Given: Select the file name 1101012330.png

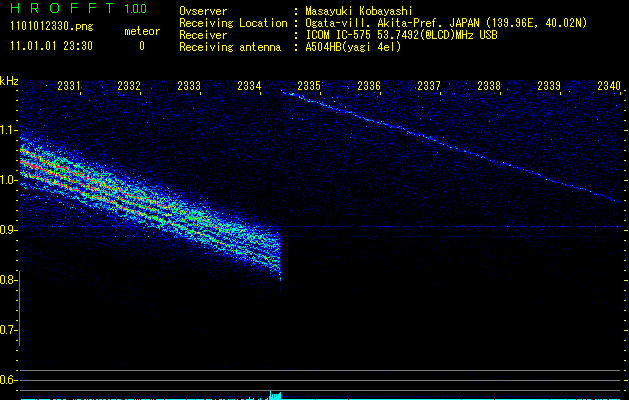Looking at the screenshot, I should [x=52, y=26].
